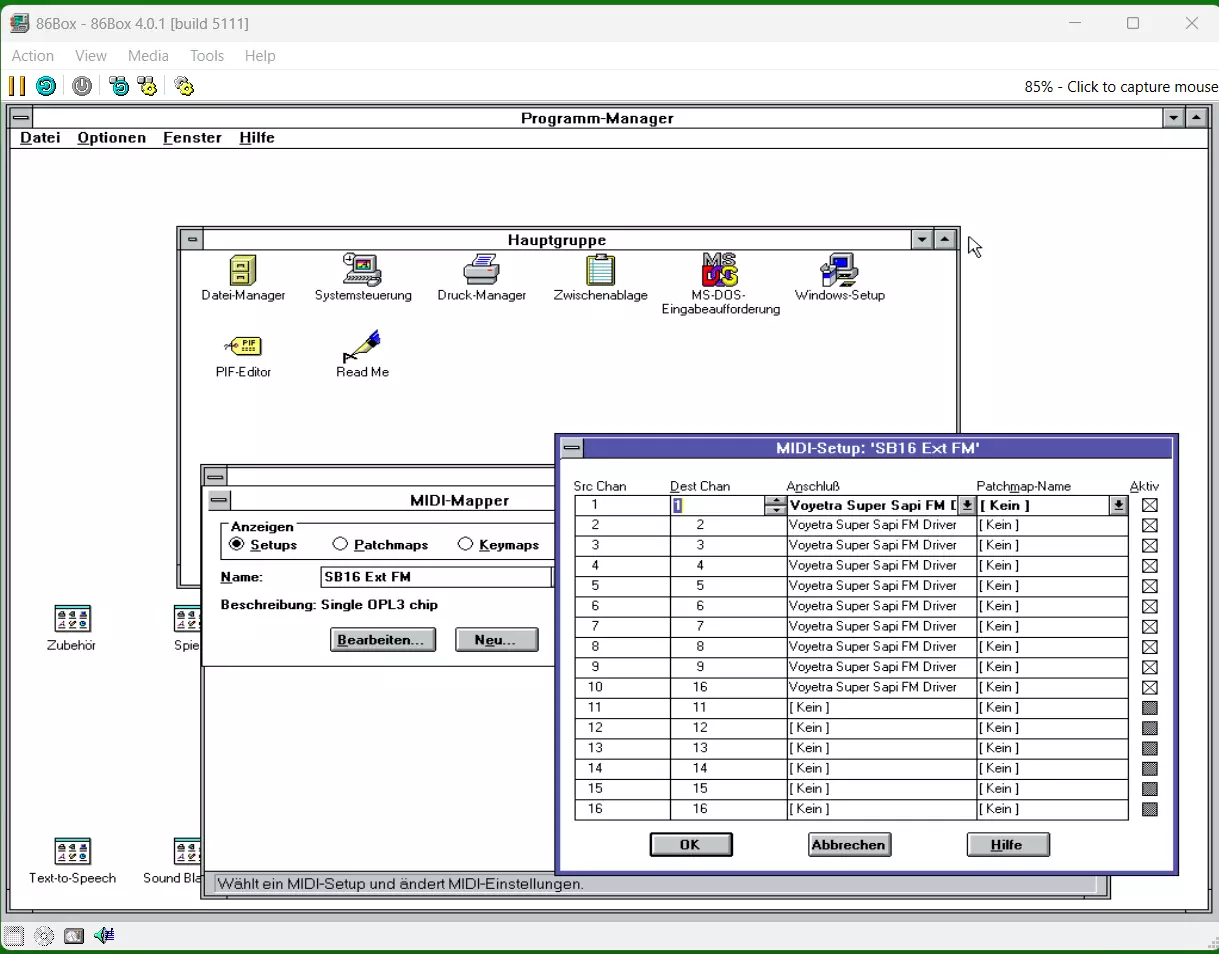Open the Hauptgruppe window system menu box
Viewport: 1219px width, 954px height.
[x=192, y=240]
